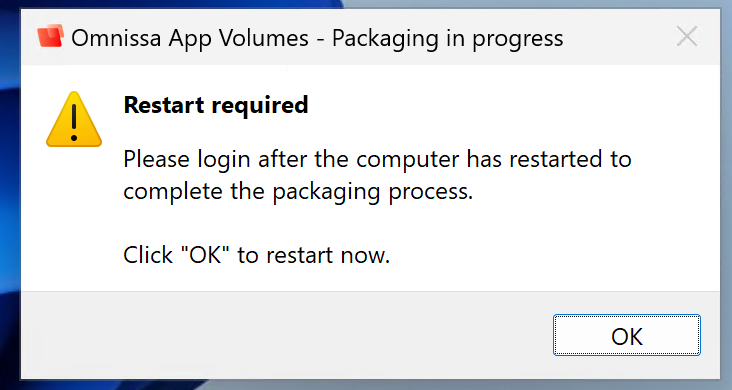Click the 'complete the packaging process.' line
732x390 pixels.
coord(298,192)
